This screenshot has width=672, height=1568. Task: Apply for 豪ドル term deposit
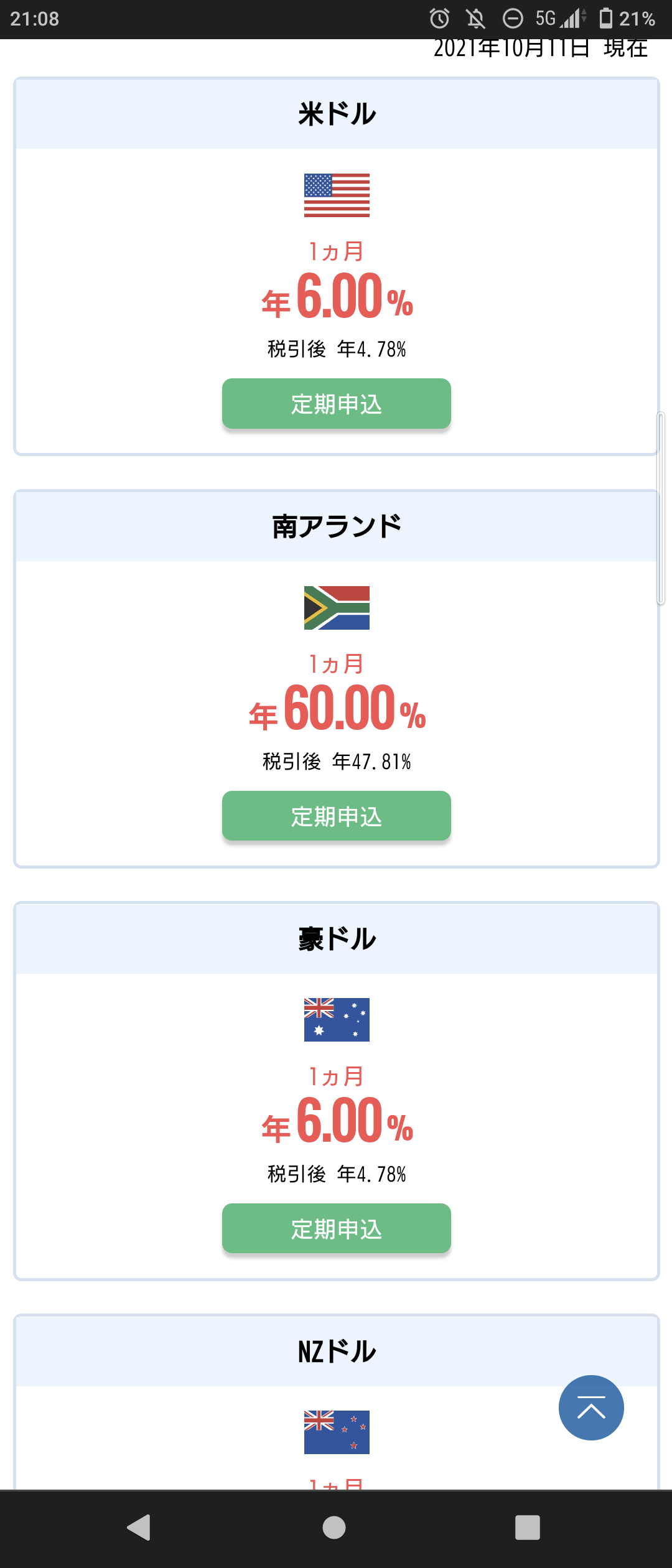click(337, 1228)
